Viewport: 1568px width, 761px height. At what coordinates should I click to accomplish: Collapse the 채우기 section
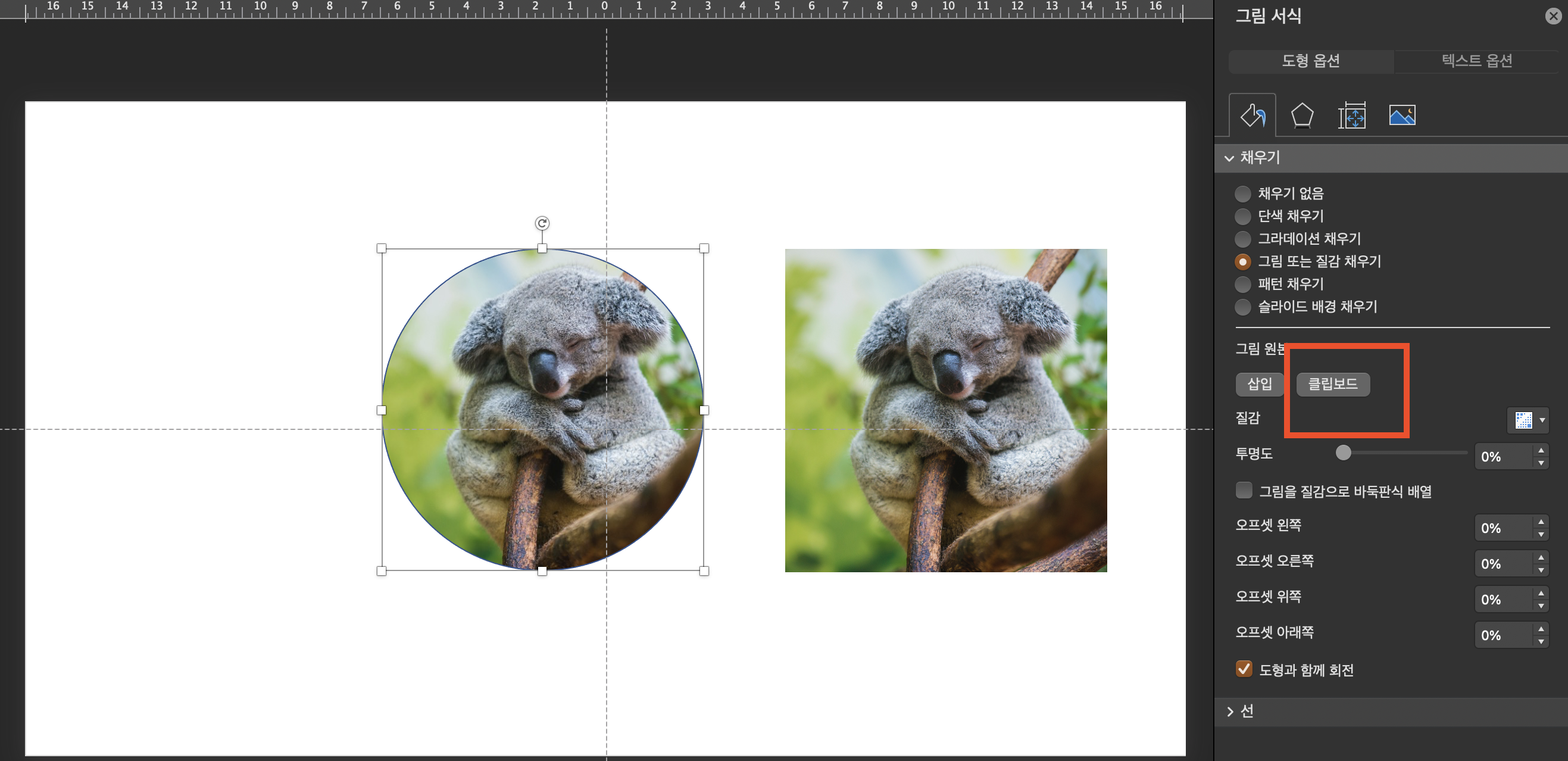1229,158
